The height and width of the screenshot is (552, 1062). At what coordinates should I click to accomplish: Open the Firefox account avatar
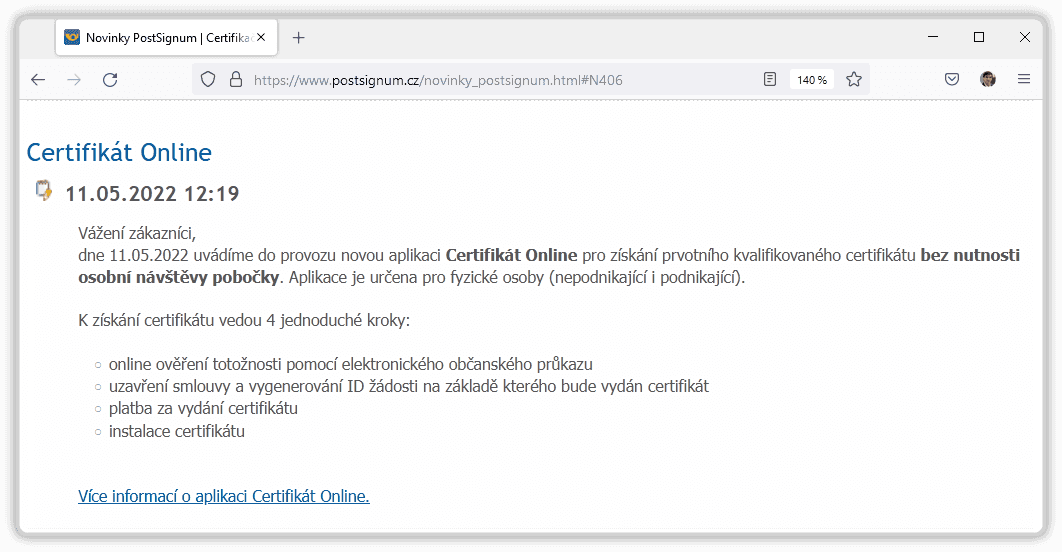tap(987, 80)
